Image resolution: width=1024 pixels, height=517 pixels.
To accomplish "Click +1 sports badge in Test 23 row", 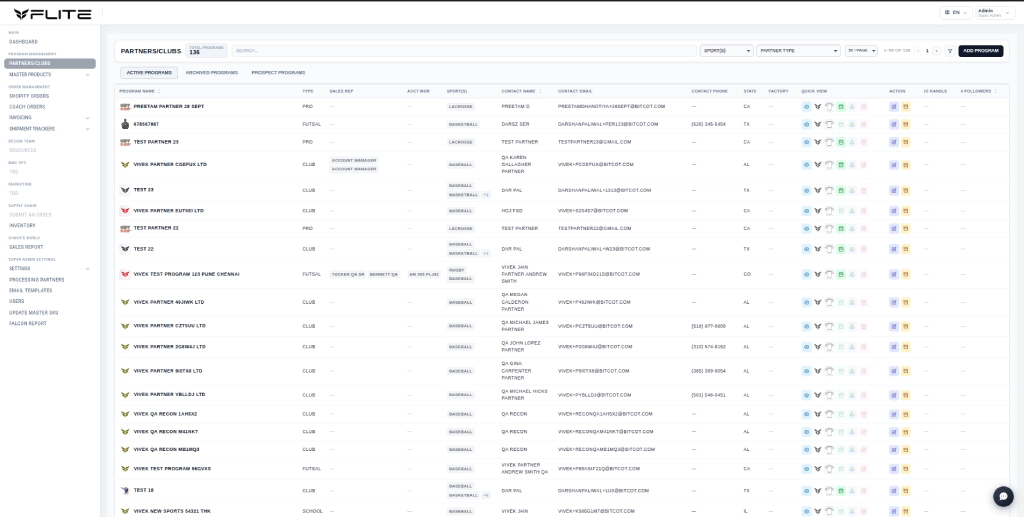I will pos(485,195).
